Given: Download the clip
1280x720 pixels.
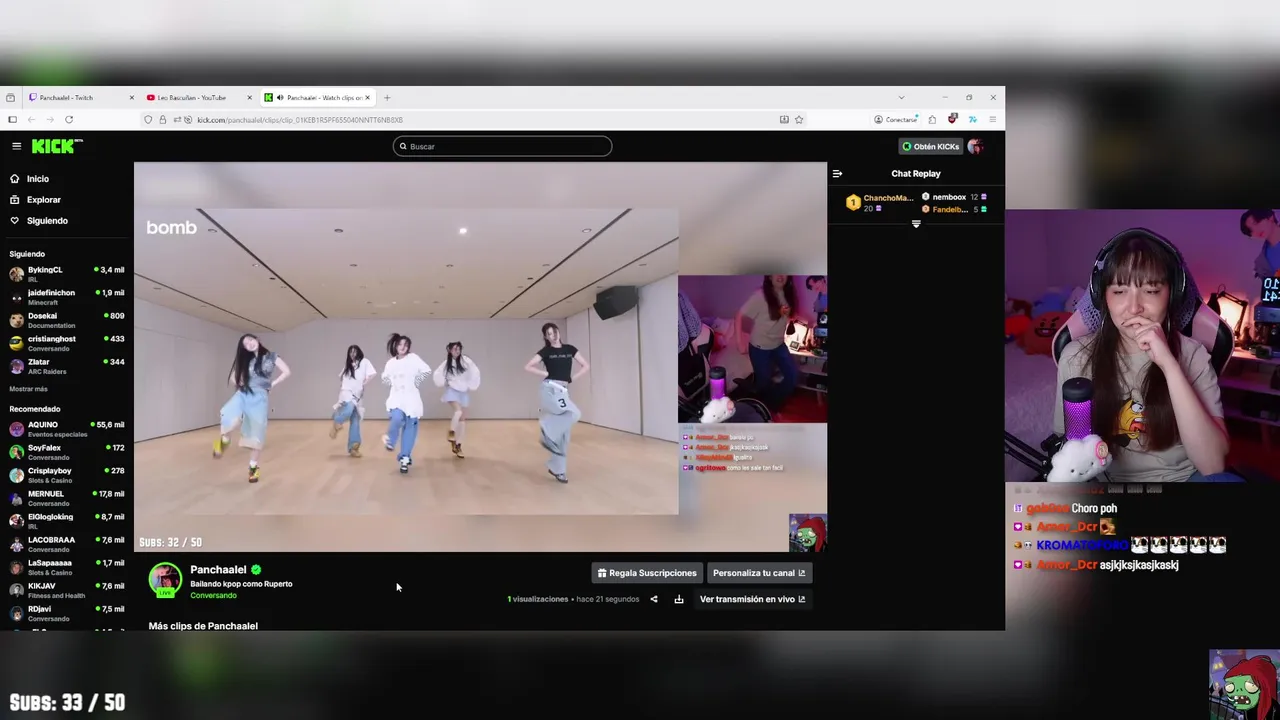Looking at the screenshot, I should (679, 599).
